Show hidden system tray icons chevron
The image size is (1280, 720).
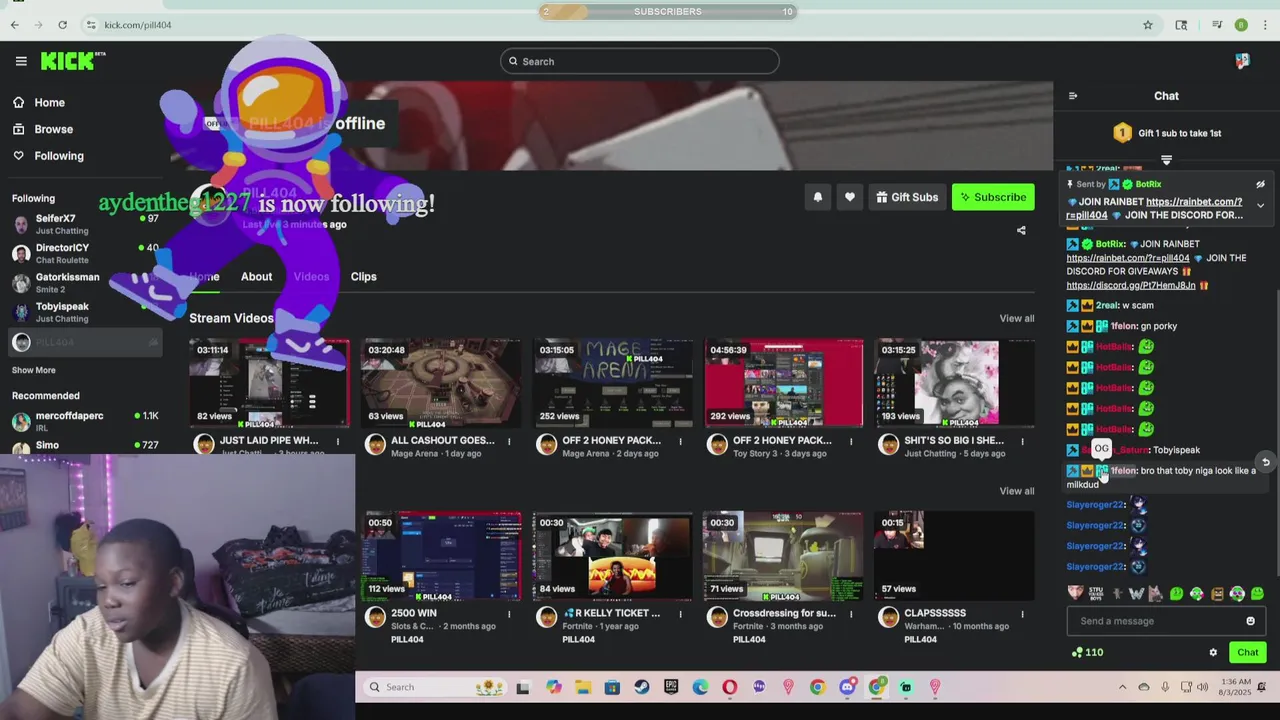(x=1122, y=687)
